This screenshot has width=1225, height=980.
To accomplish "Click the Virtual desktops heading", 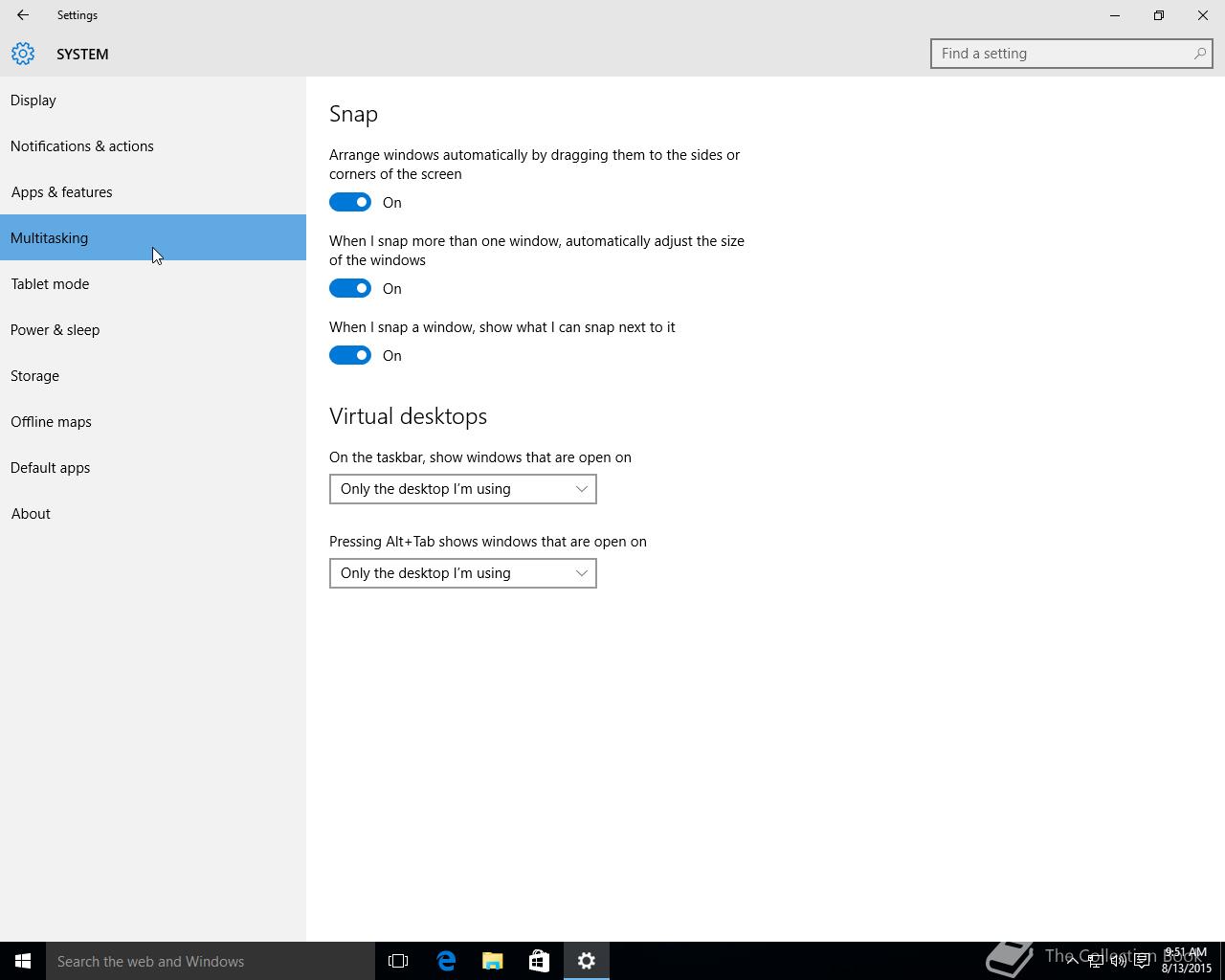I will 409,416.
